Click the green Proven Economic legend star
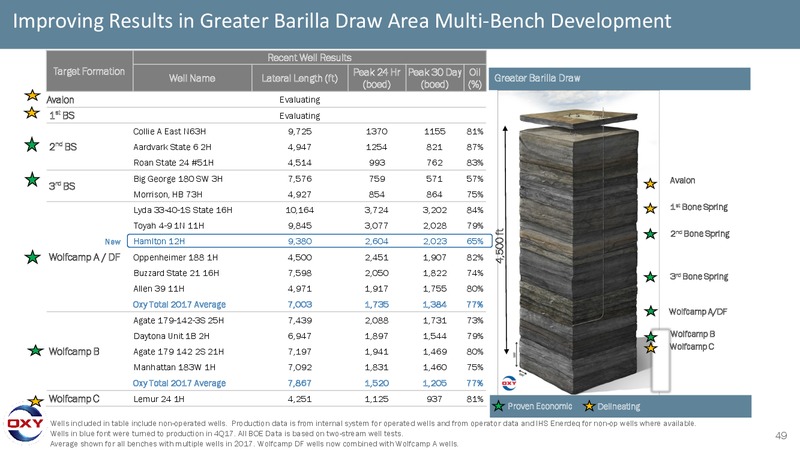This screenshot has width=800, height=450. coord(498,406)
